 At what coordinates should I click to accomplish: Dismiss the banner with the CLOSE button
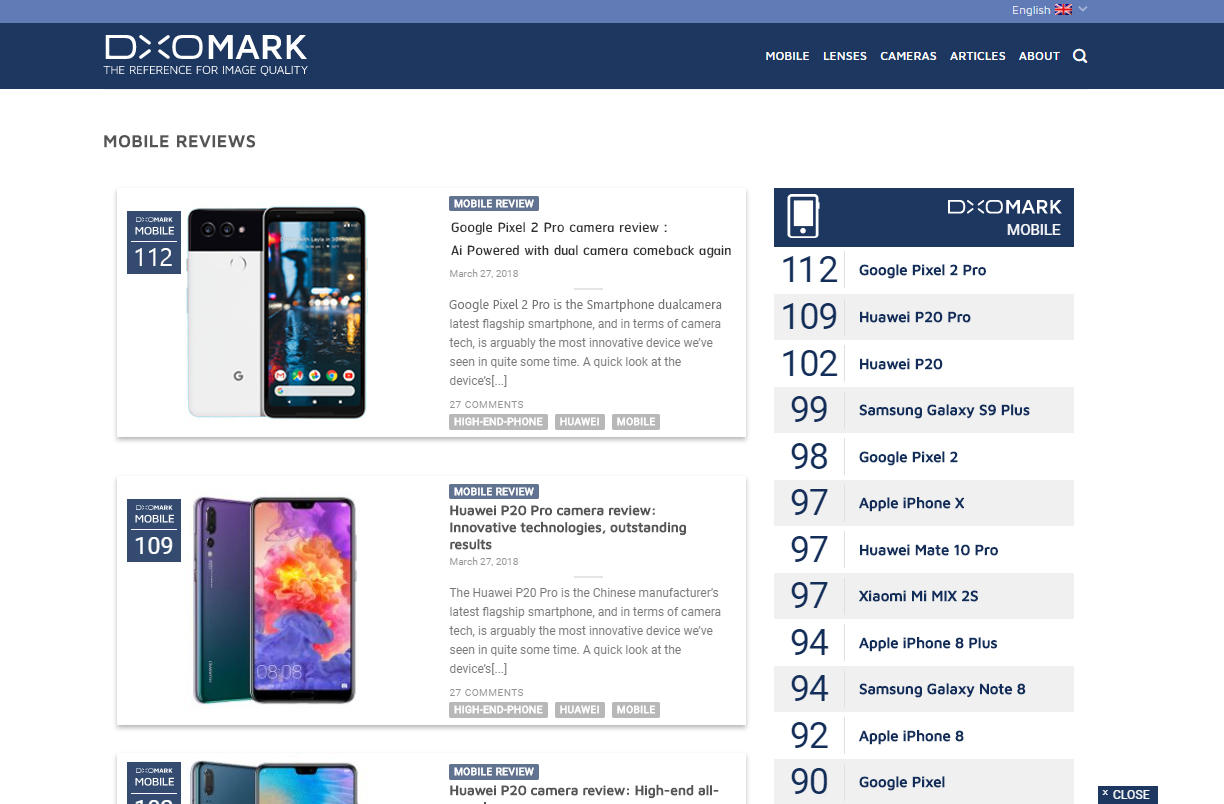coord(1127,795)
